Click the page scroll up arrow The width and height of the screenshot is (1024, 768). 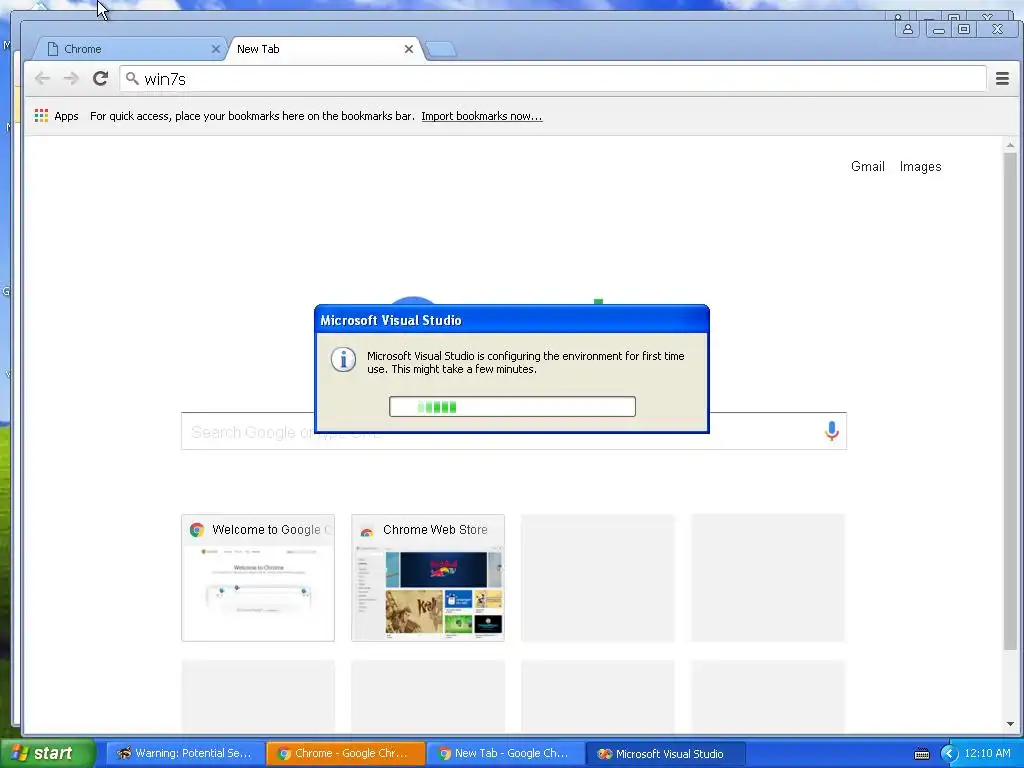1010,145
